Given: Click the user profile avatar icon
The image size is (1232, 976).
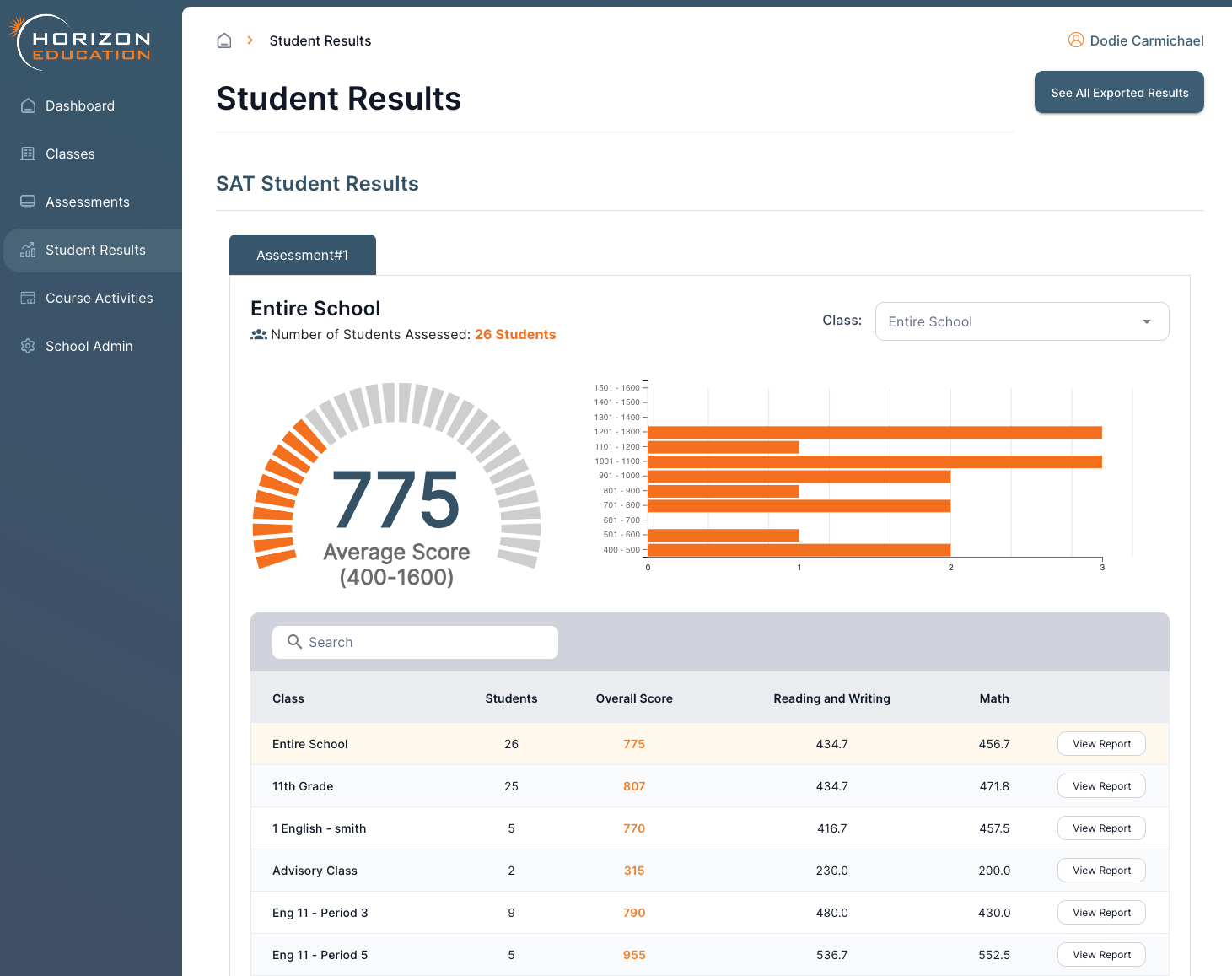Looking at the screenshot, I should pyautogui.click(x=1076, y=40).
